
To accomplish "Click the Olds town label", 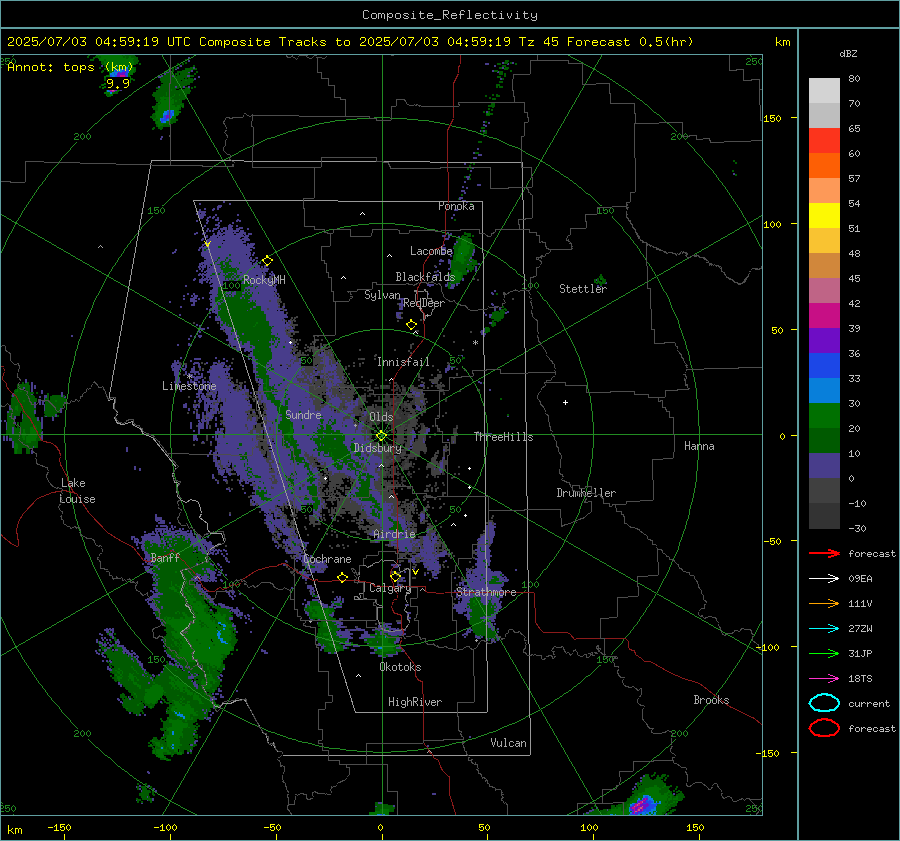I will pos(381,417).
